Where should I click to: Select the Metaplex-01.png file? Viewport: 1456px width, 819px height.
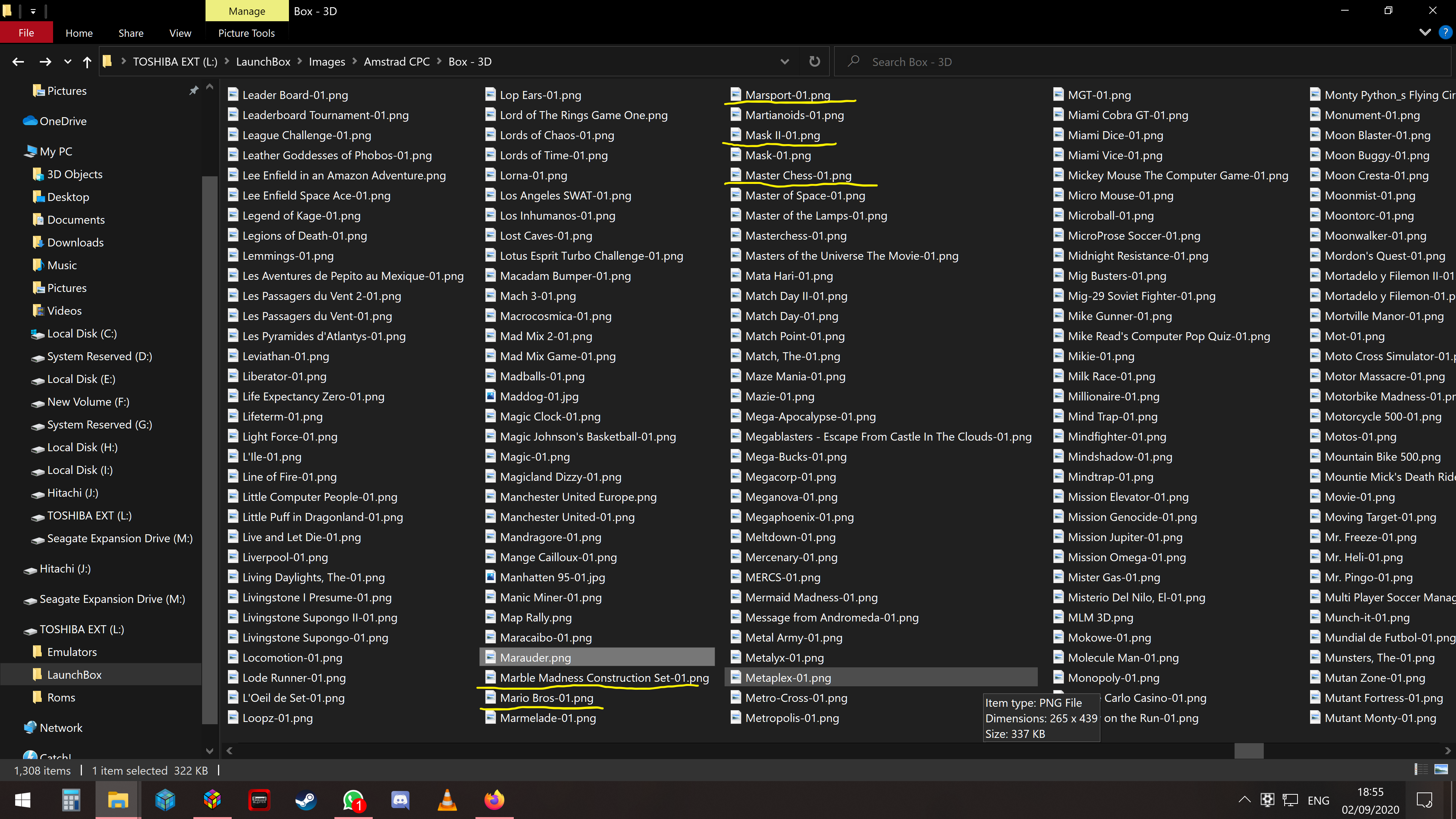[x=880, y=677]
